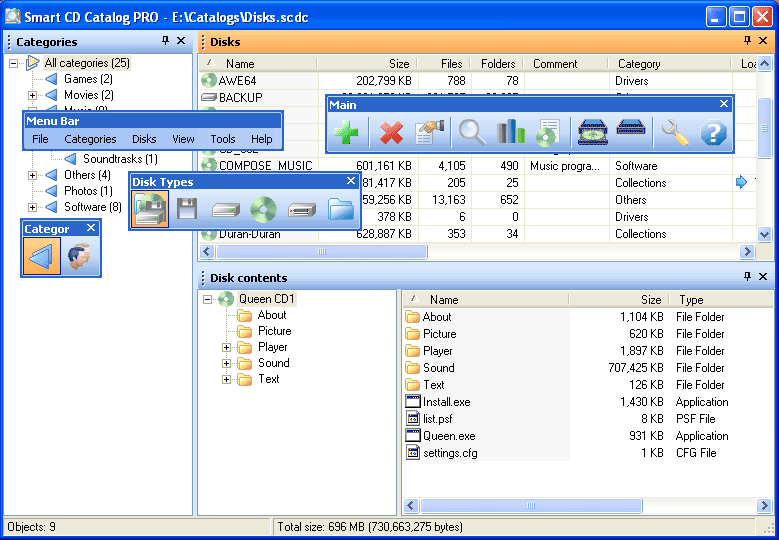Click the green plus Add disk icon
This screenshot has height=540, width=779.
346,132
